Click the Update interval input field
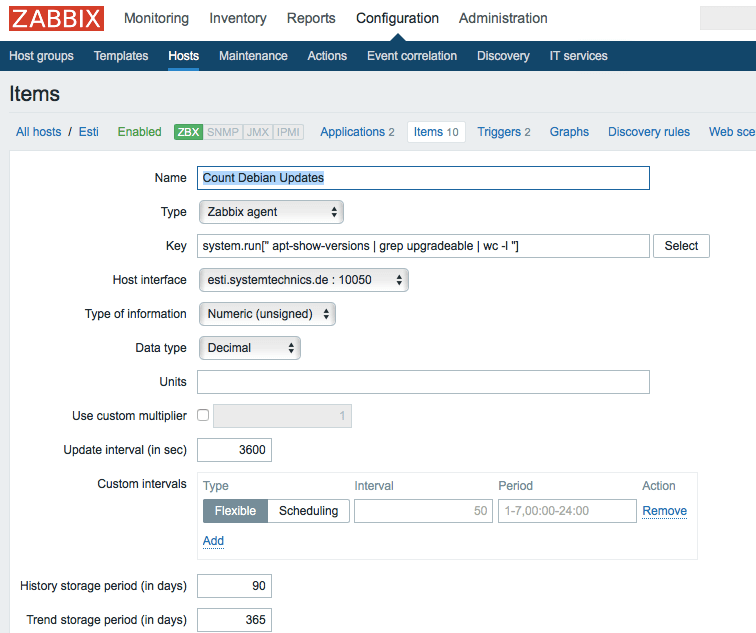The width and height of the screenshot is (756, 633). (234, 450)
